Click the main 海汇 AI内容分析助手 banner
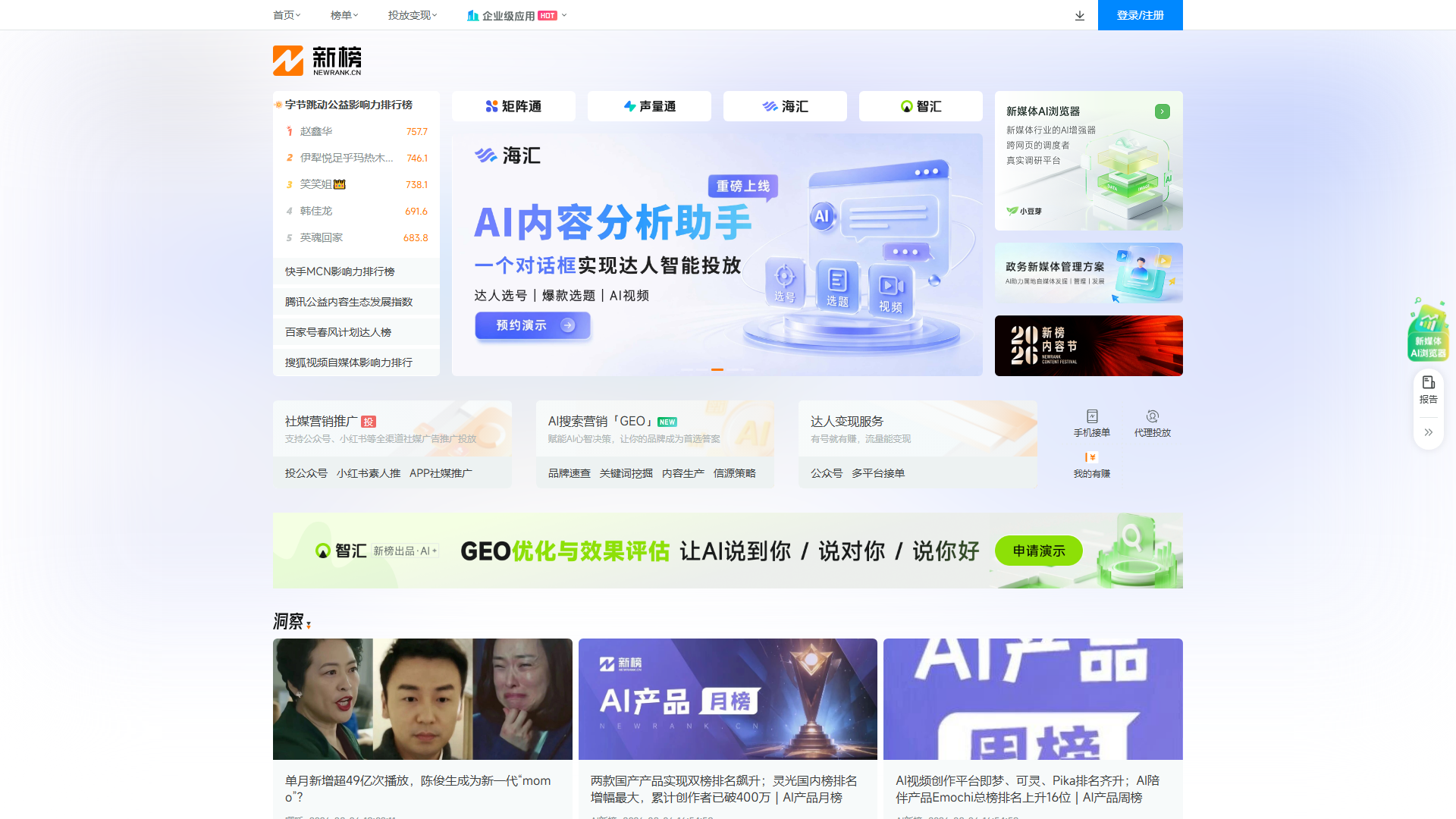Viewport: 1456px width, 819px height. (x=717, y=255)
